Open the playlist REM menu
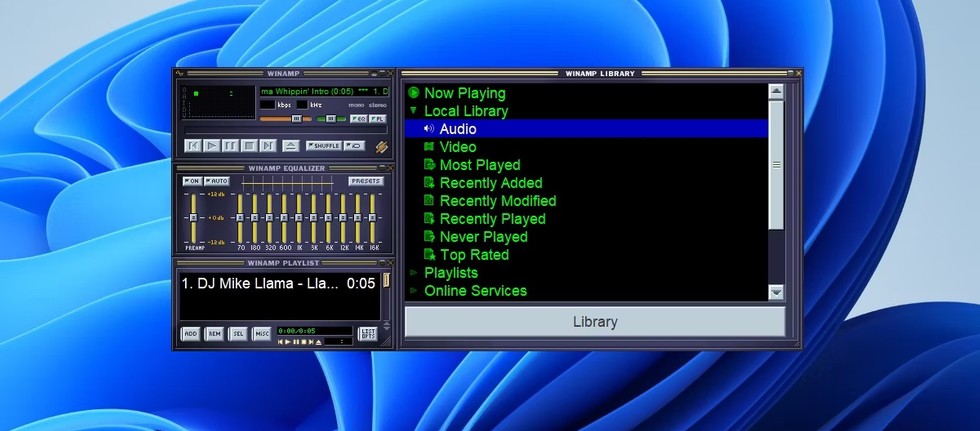This screenshot has height=431, width=980. 214,334
